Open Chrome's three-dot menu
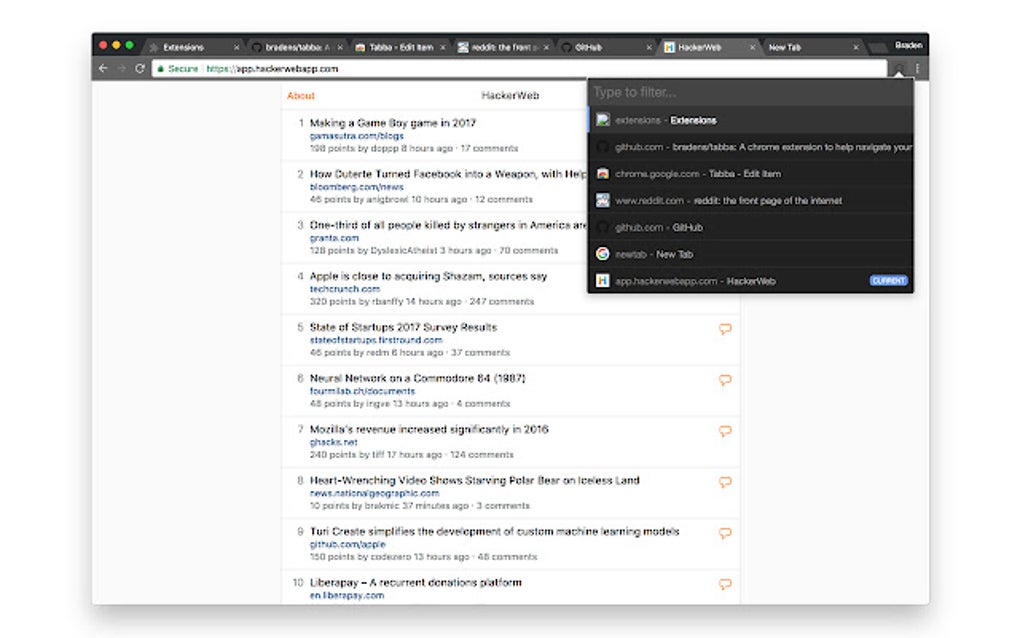The width and height of the screenshot is (1020, 638). tap(916, 70)
